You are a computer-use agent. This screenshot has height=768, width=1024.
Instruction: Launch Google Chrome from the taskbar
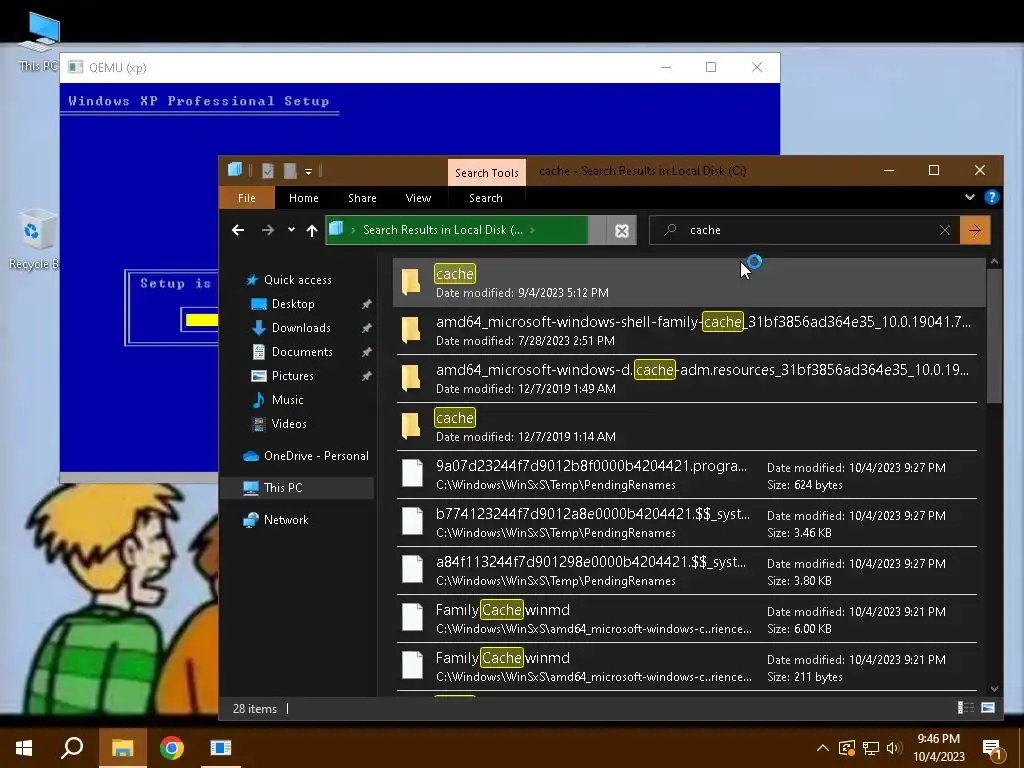[x=172, y=748]
